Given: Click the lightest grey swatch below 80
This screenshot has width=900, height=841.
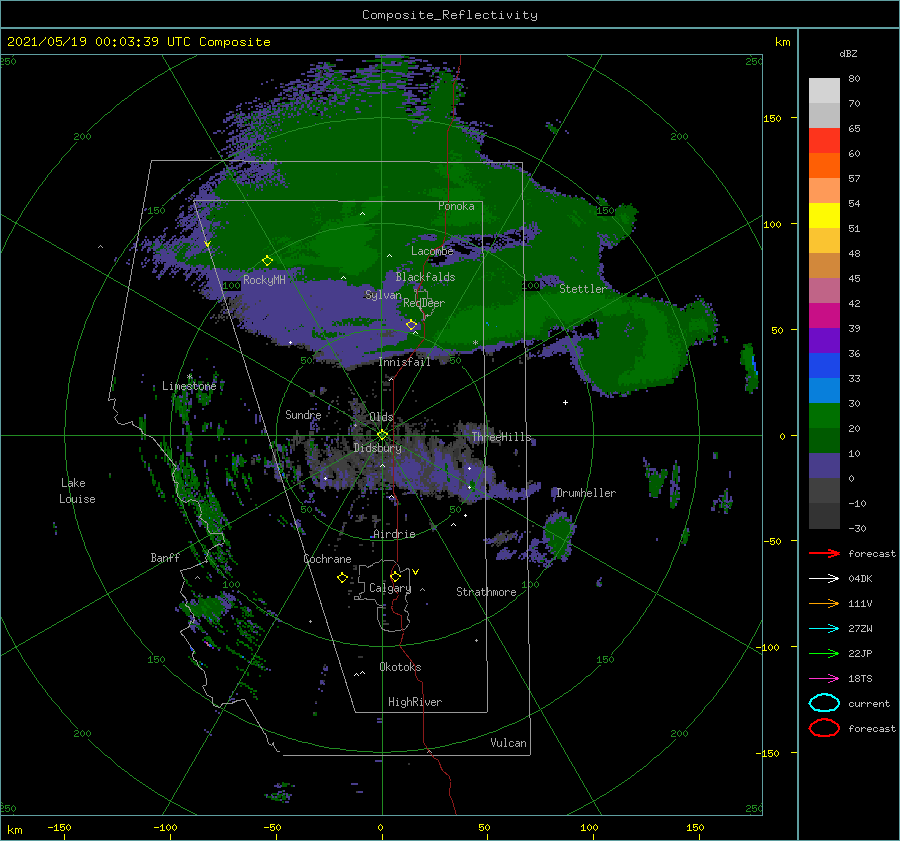Looking at the screenshot, I should pyautogui.click(x=824, y=91).
